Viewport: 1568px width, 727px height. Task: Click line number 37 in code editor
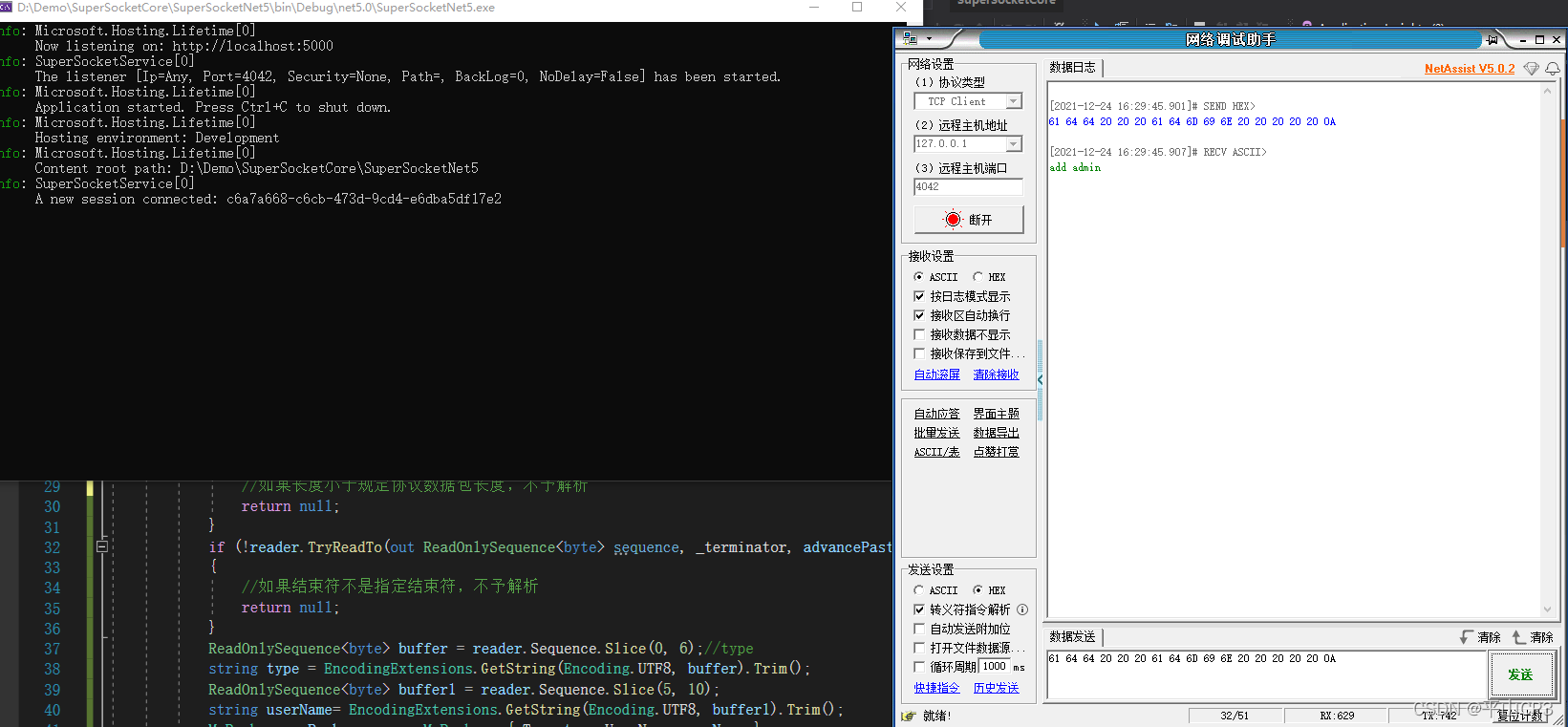[52, 649]
